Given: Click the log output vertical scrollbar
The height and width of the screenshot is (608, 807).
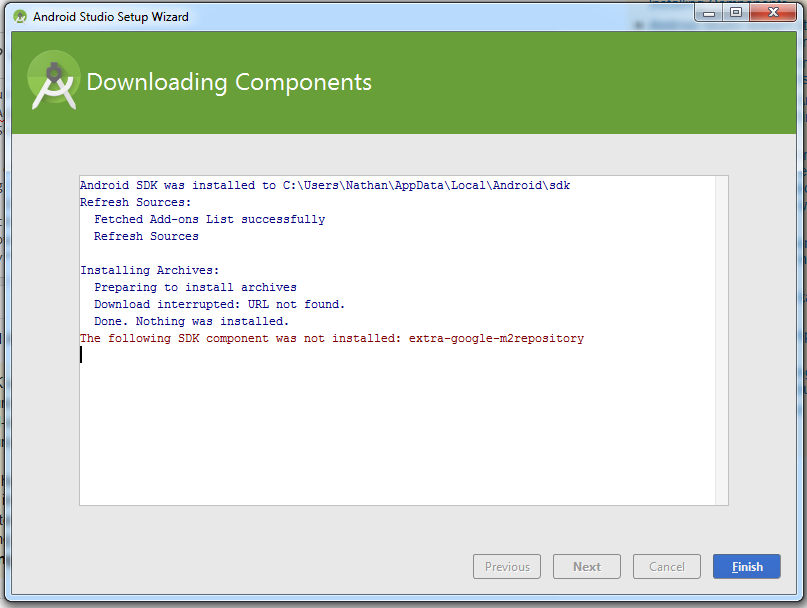Looking at the screenshot, I should 722,340.
